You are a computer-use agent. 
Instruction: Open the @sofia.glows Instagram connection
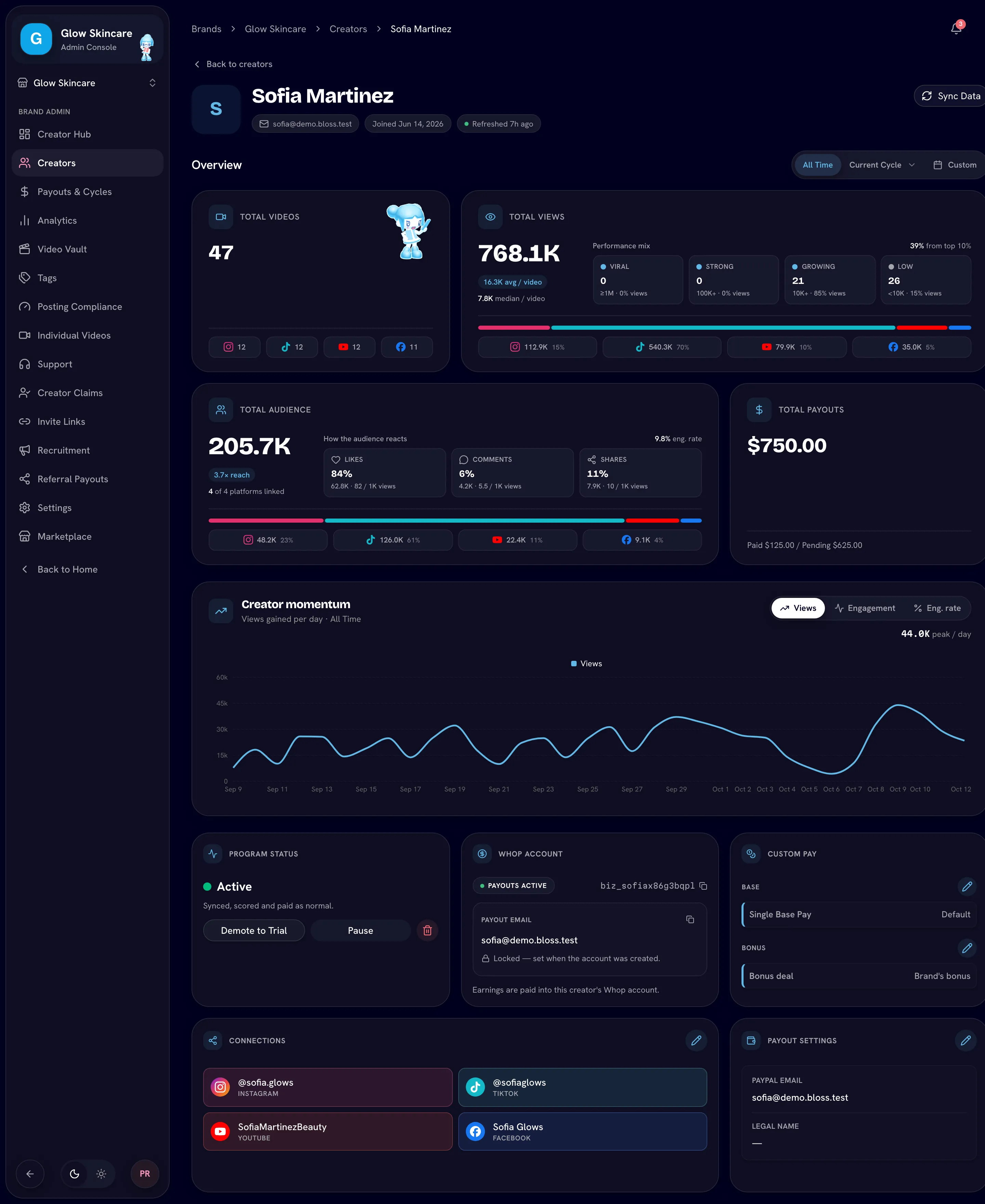(x=327, y=1087)
